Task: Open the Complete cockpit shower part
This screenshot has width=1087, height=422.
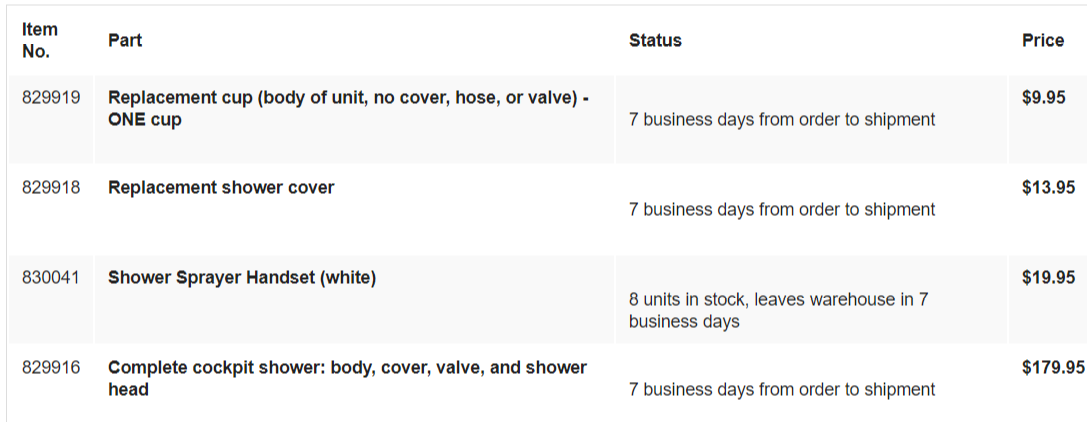Action: click(x=347, y=378)
